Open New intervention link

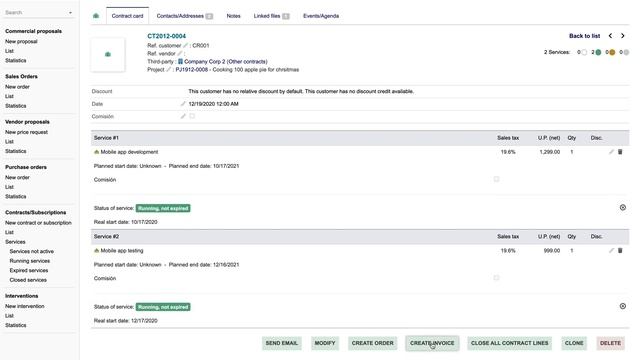click(x=24, y=306)
